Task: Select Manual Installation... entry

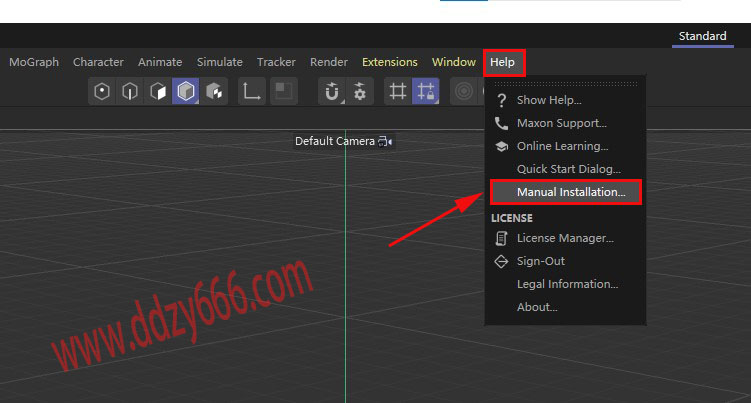Action: click(x=565, y=192)
